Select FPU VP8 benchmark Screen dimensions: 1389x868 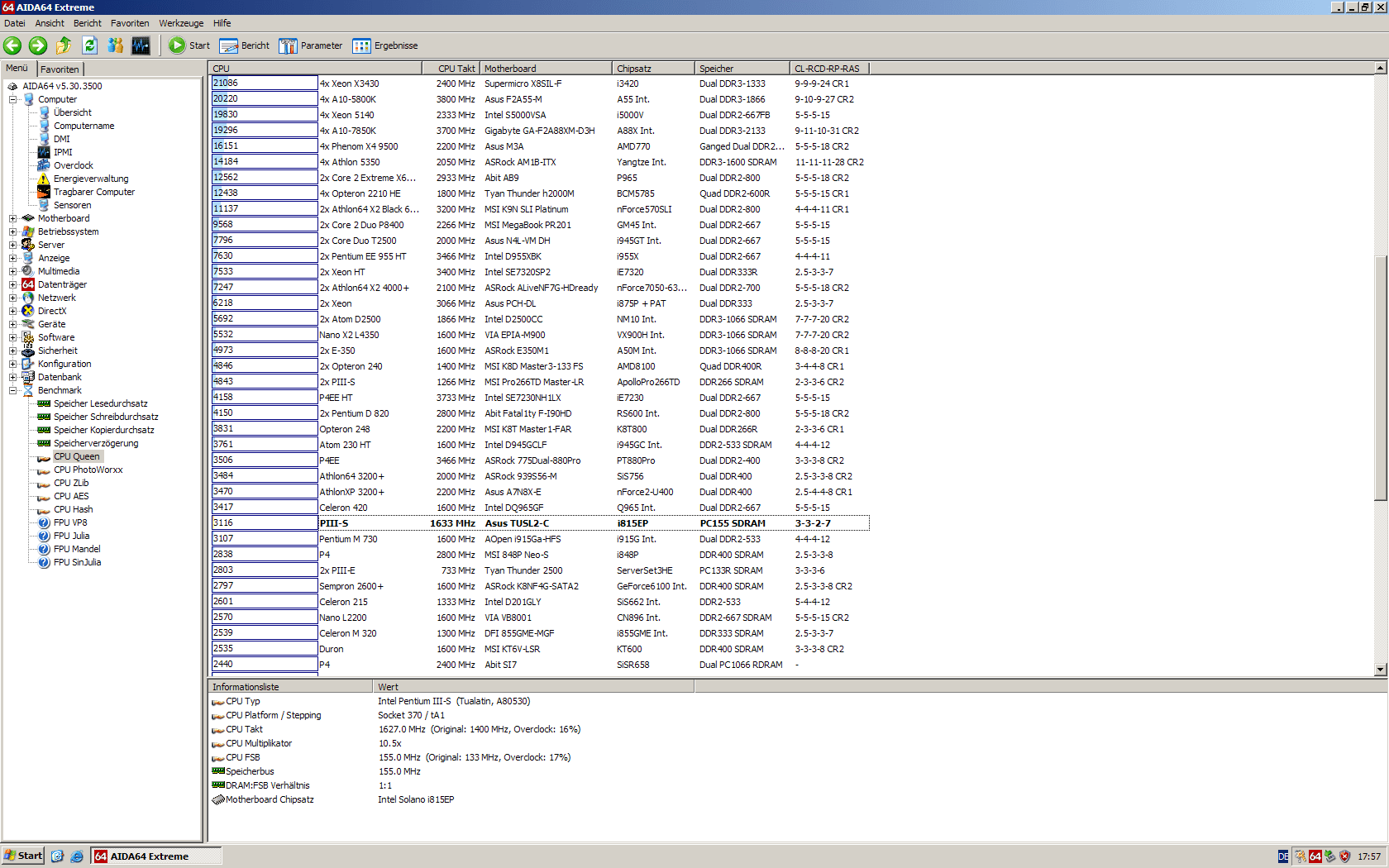point(70,522)
